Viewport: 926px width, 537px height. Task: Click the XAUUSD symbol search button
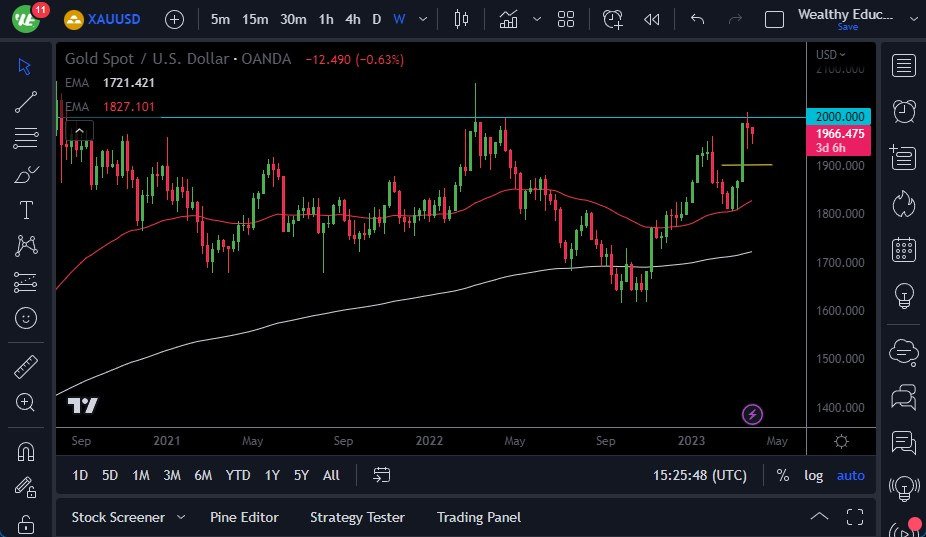[105, 19]
